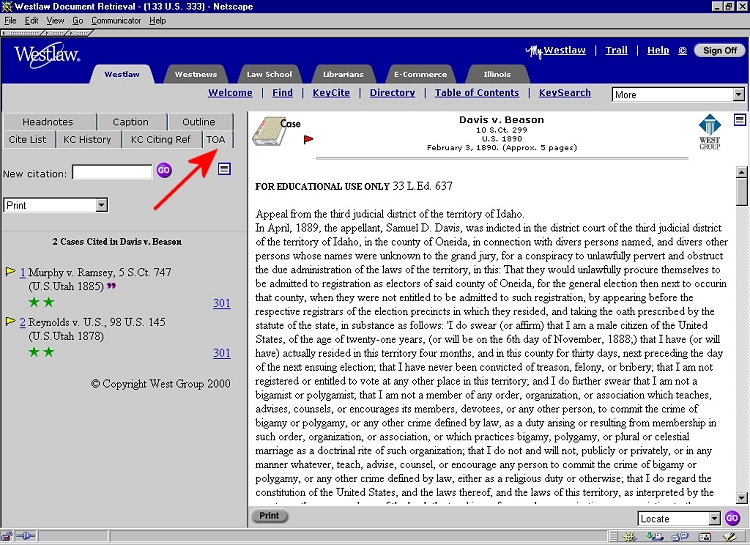Screen dimensions: 750x545
Task: Click green depth stars under Reynolds v. U.S.
Action: click(41, 352)
